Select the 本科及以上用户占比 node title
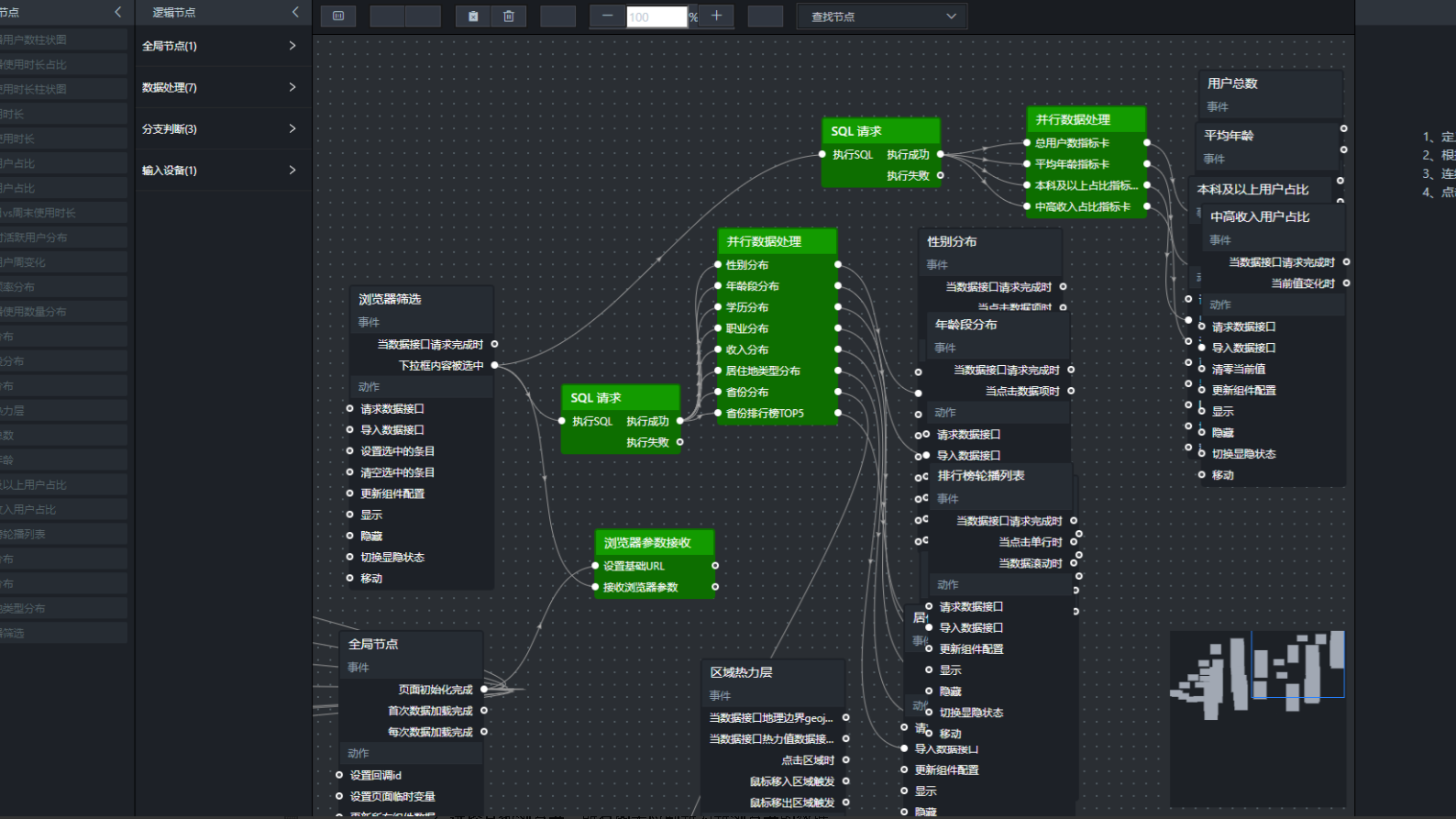The image size is (1456, 819). [1252, 190]
